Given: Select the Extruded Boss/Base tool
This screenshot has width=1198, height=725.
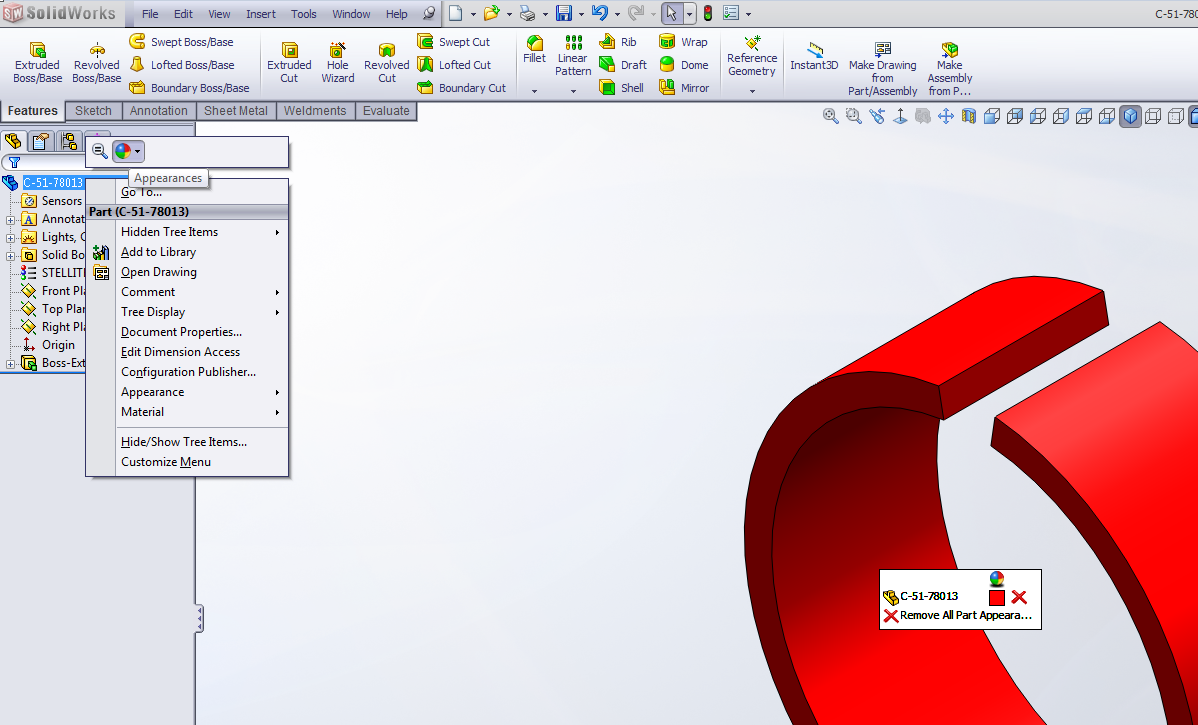Looking at the screenshot, I should click(37, 62).
